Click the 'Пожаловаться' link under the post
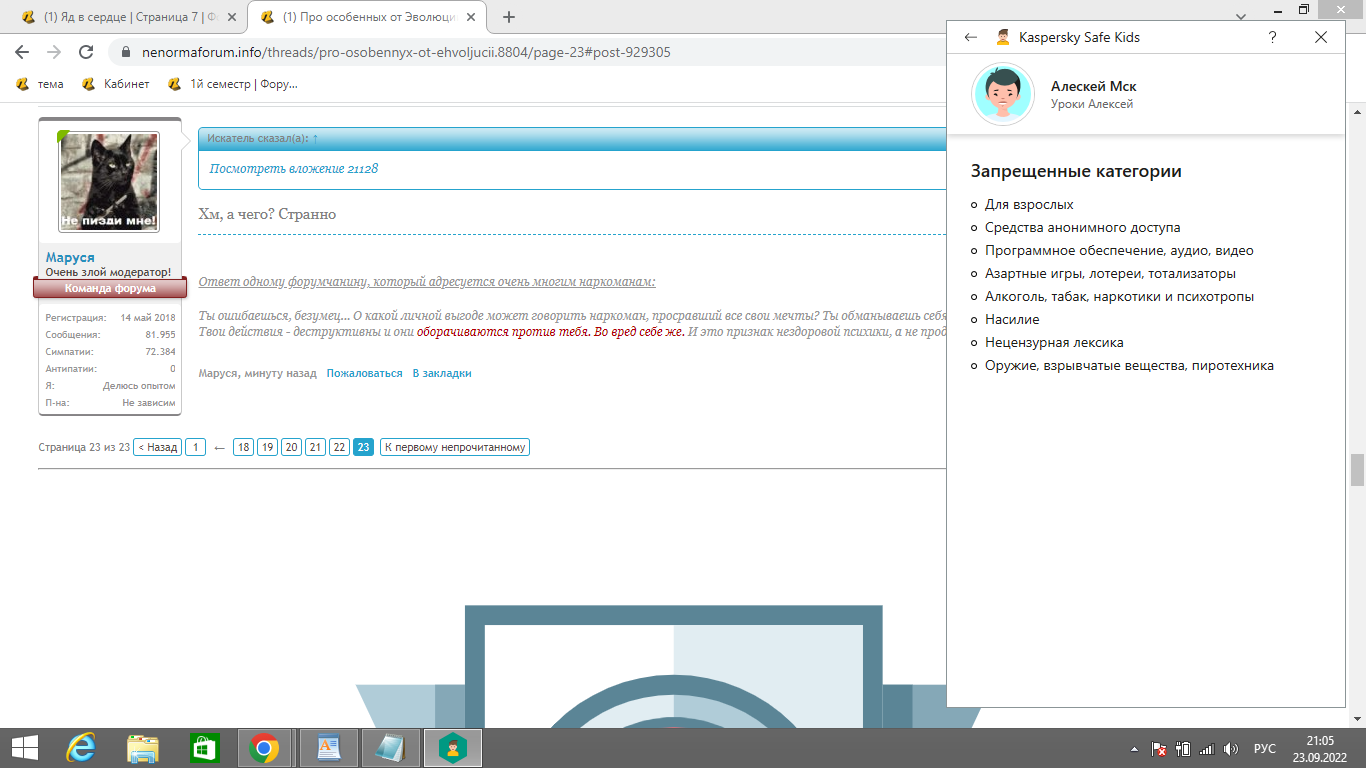Viewport: 1366px width, 768px height. click(x=364, y=373)
